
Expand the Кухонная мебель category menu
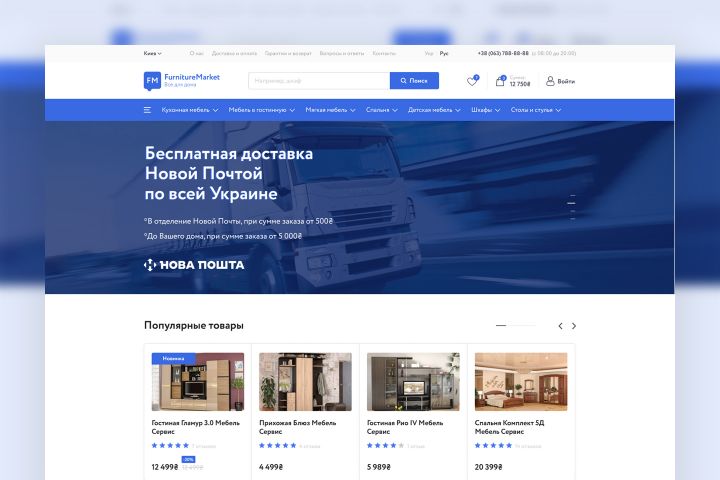pos(190,110)
